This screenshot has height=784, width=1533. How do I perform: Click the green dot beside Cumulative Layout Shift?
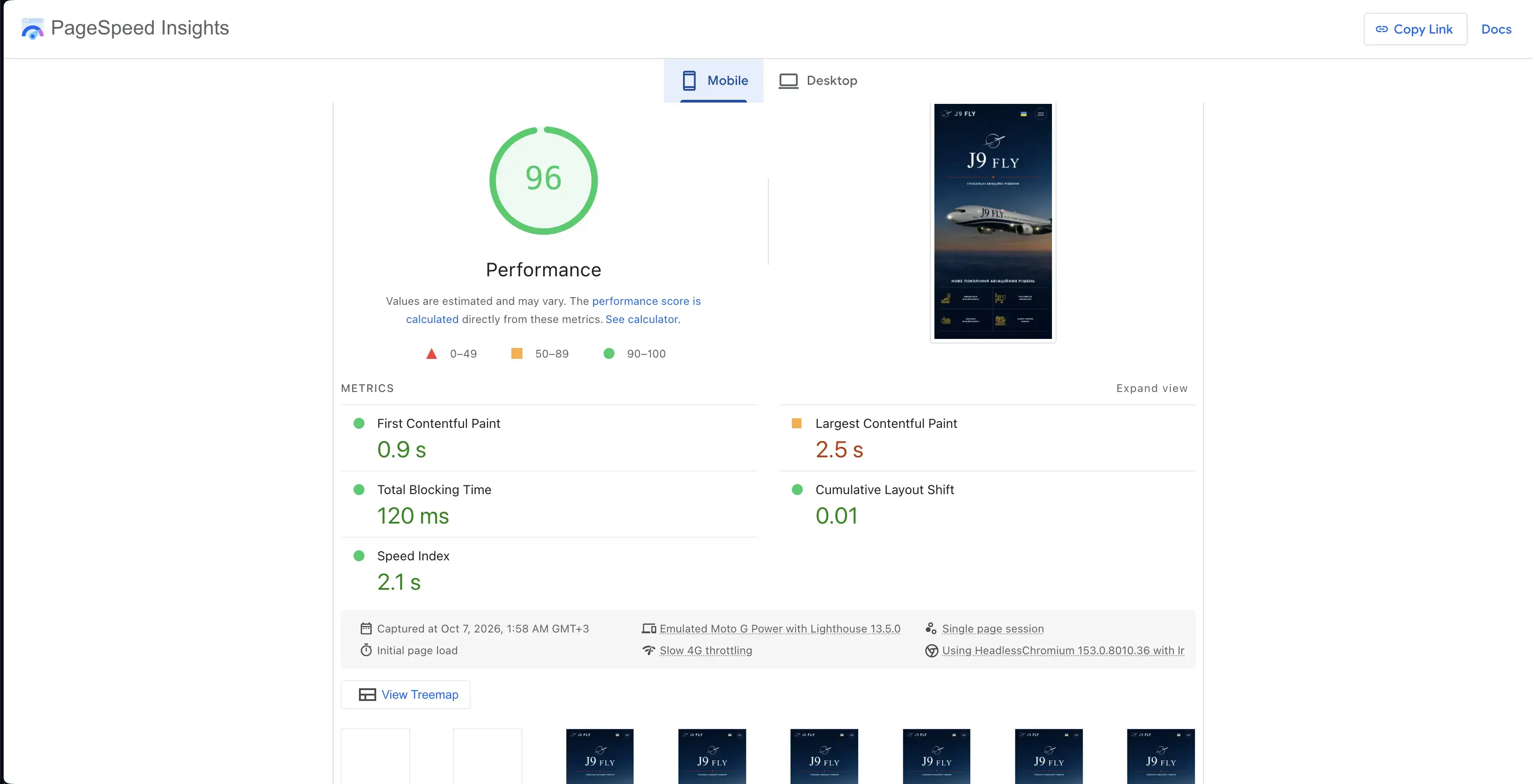pyautogui.click(x=797, y=490)
